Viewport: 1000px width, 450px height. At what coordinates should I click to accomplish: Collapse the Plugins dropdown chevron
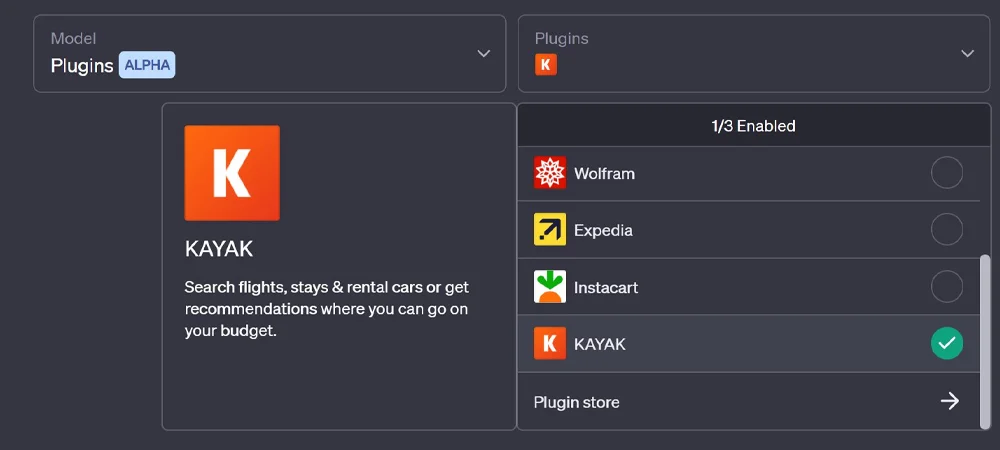[x=967, y=54]
